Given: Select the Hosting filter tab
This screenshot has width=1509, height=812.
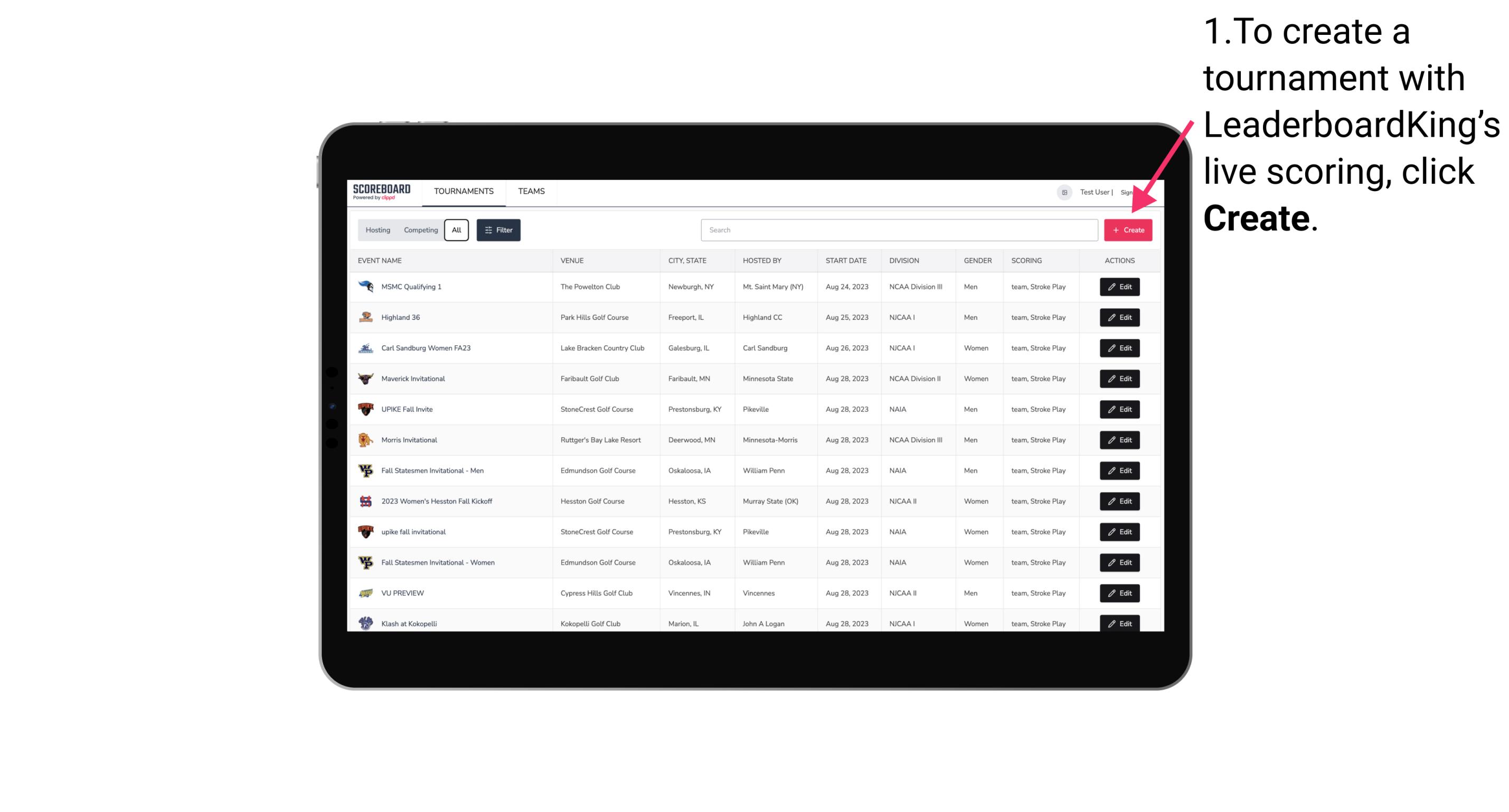Looking at the screenshot, I should coord(377,230).
